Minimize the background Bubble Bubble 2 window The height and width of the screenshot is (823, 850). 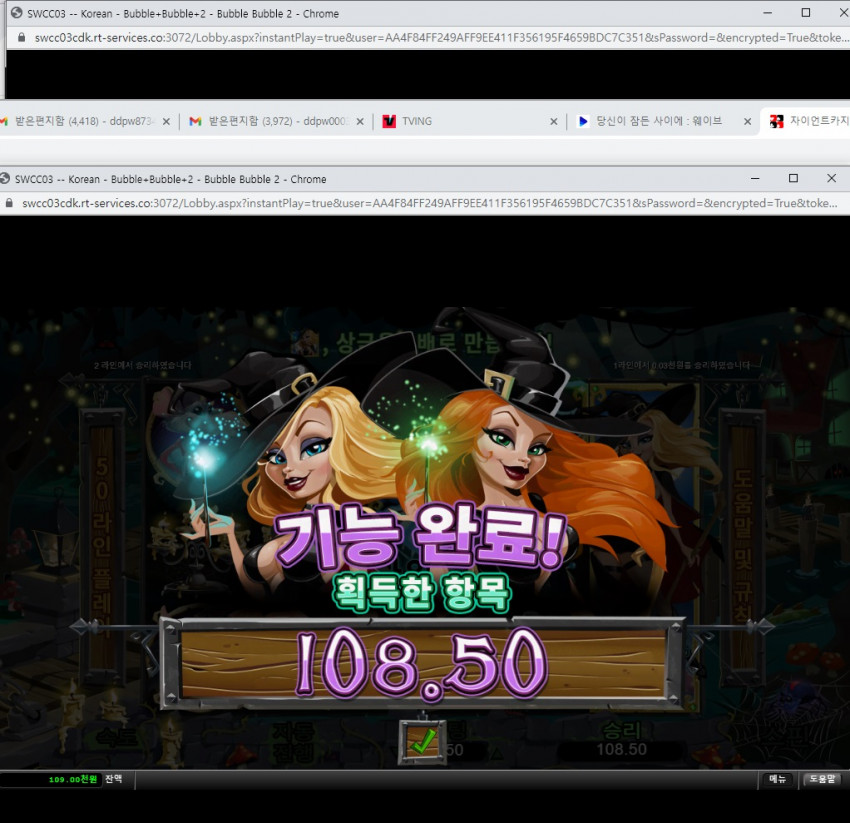pos(768,13)
